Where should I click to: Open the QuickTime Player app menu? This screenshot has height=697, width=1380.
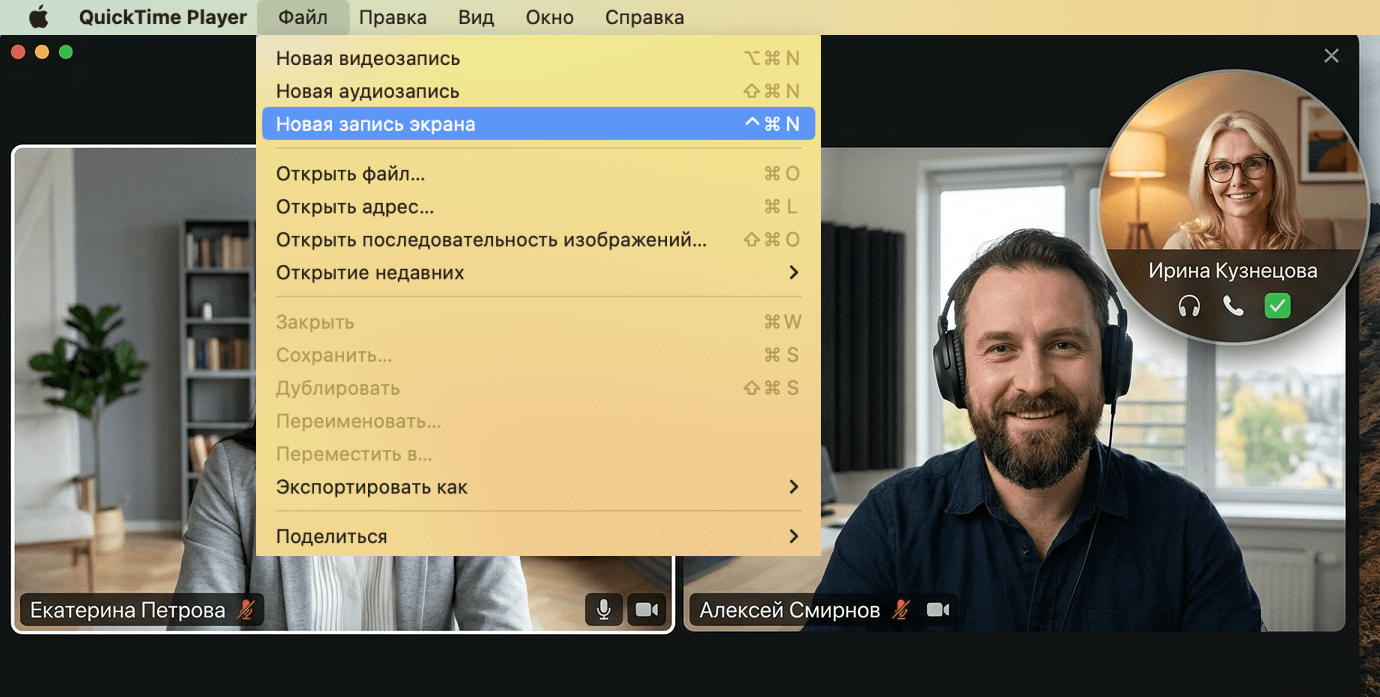(x=163, y=17)
